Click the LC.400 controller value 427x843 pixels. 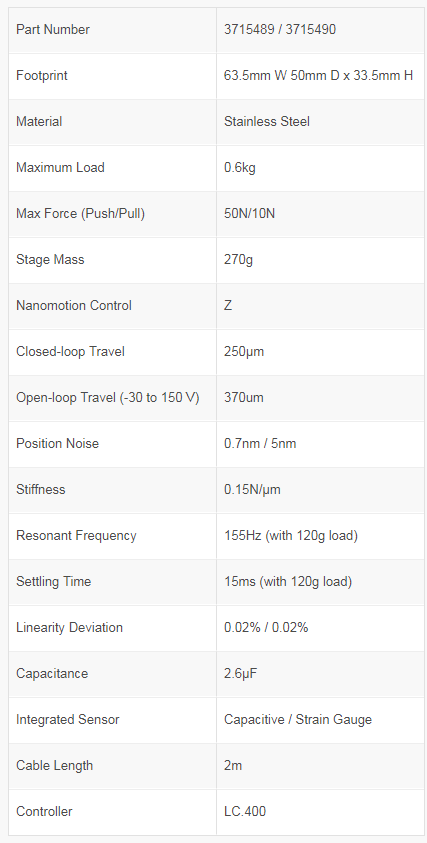[245, 811]
